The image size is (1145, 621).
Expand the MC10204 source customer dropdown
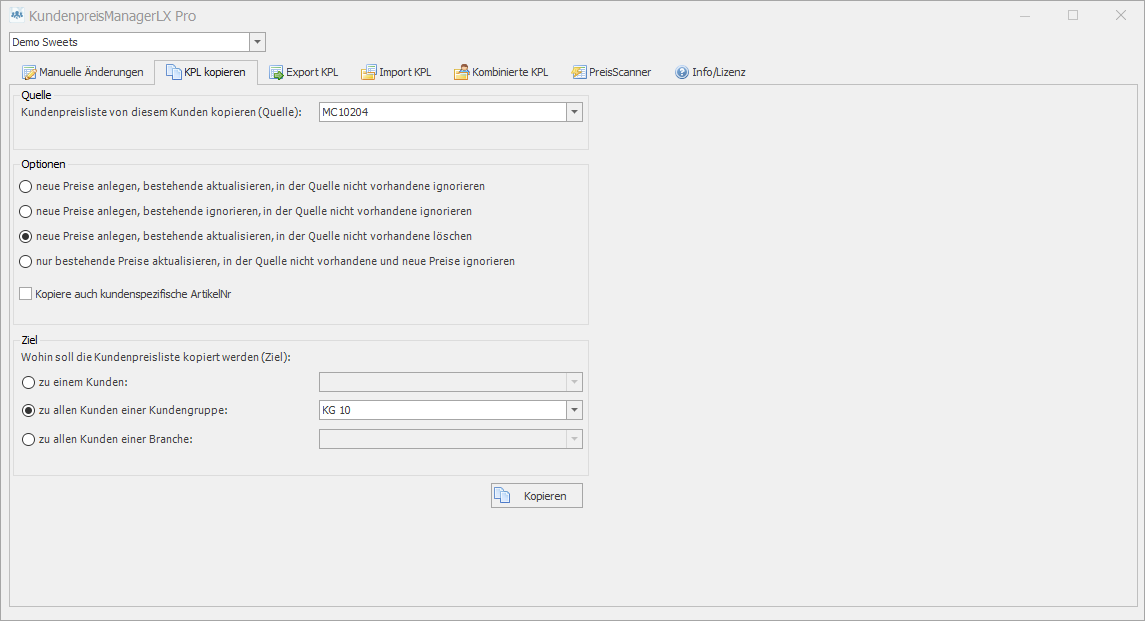(574, 112)
